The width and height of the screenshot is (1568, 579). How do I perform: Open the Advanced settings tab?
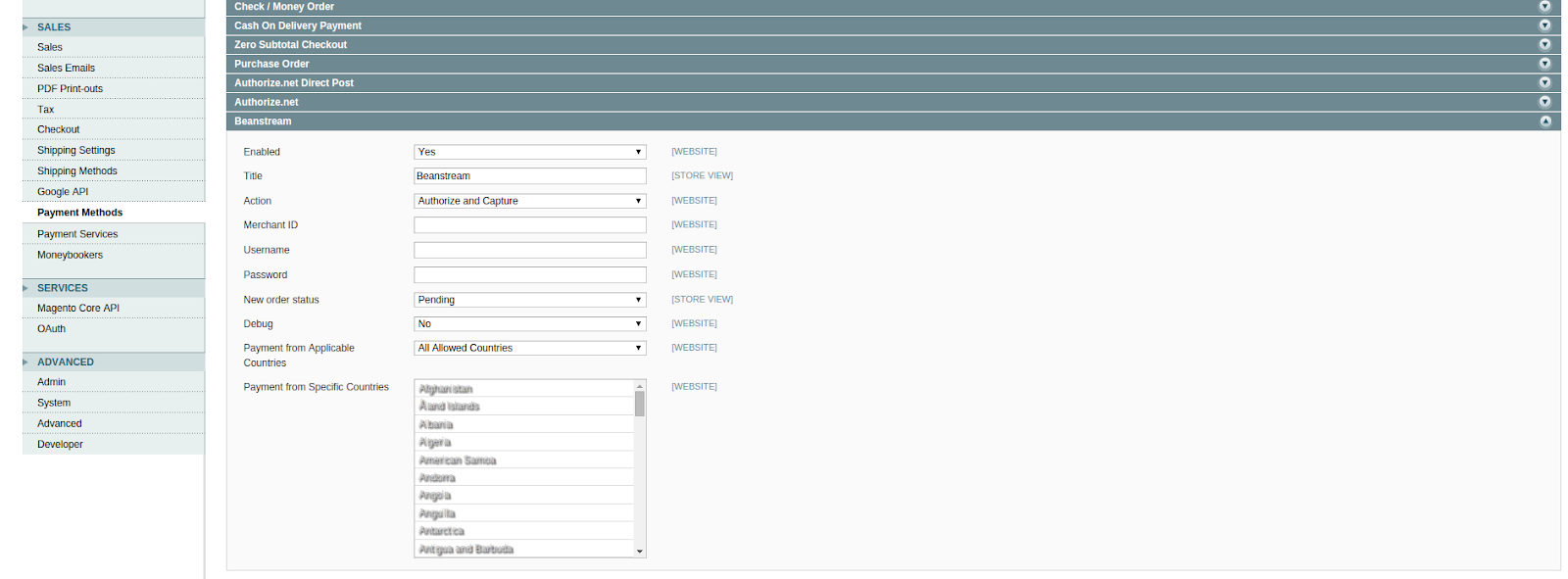(x=114, y=423)
